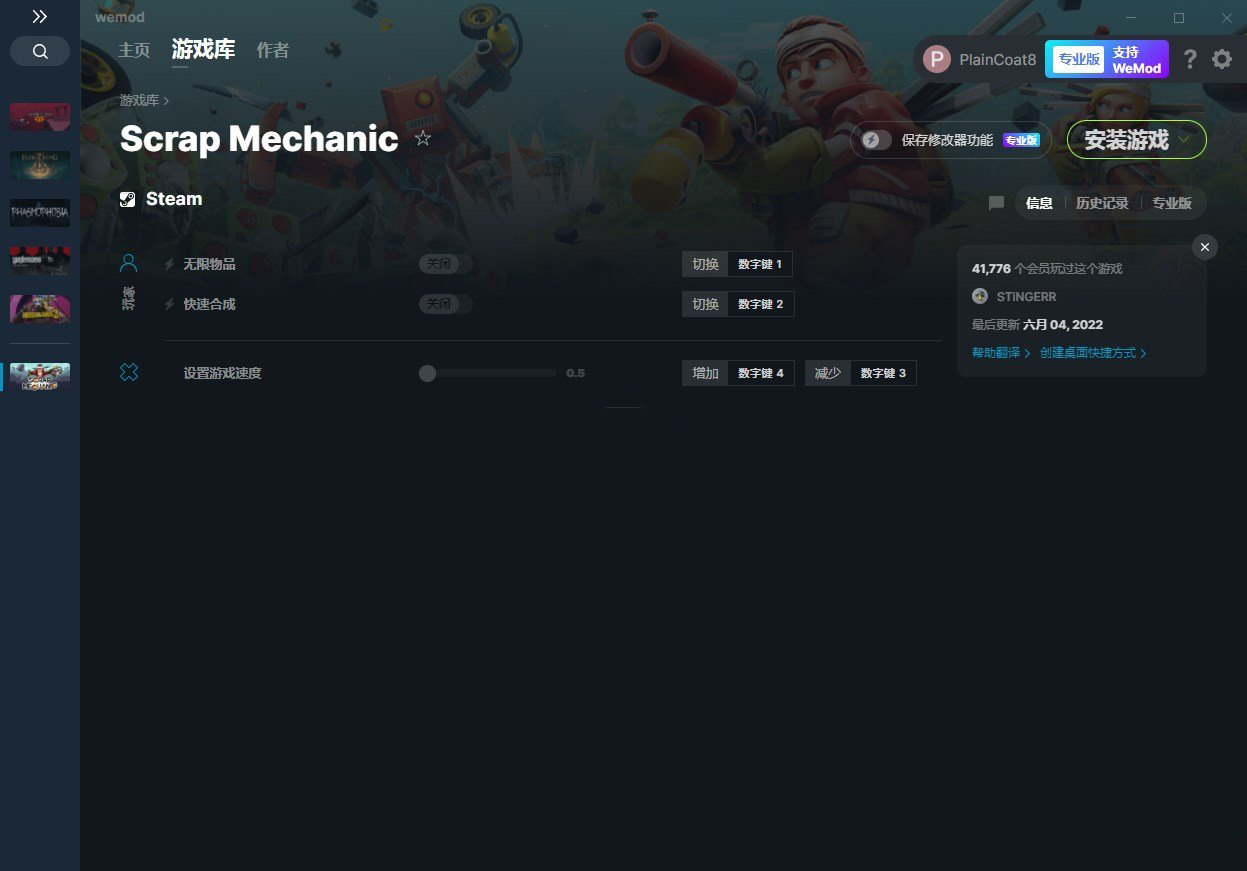Select the 历史记录 tab
Viewport: 1247px width, 871px height.
pos(1102,203)
